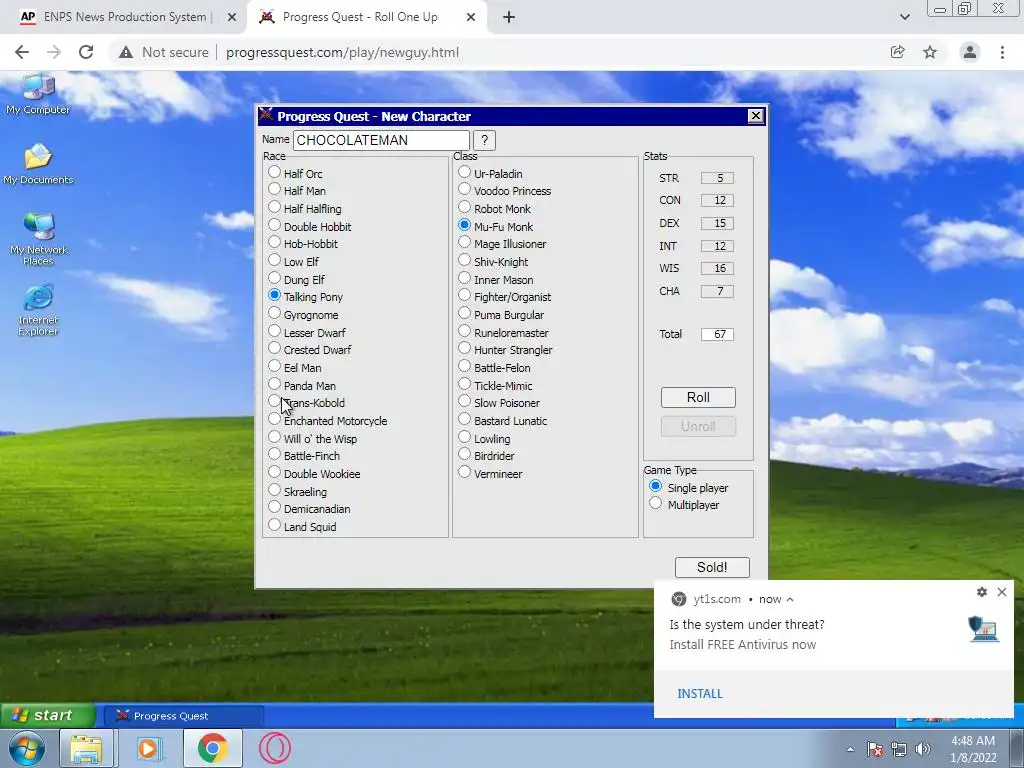
Task: Click the browser address bar URL
Action: click(342, 52)
